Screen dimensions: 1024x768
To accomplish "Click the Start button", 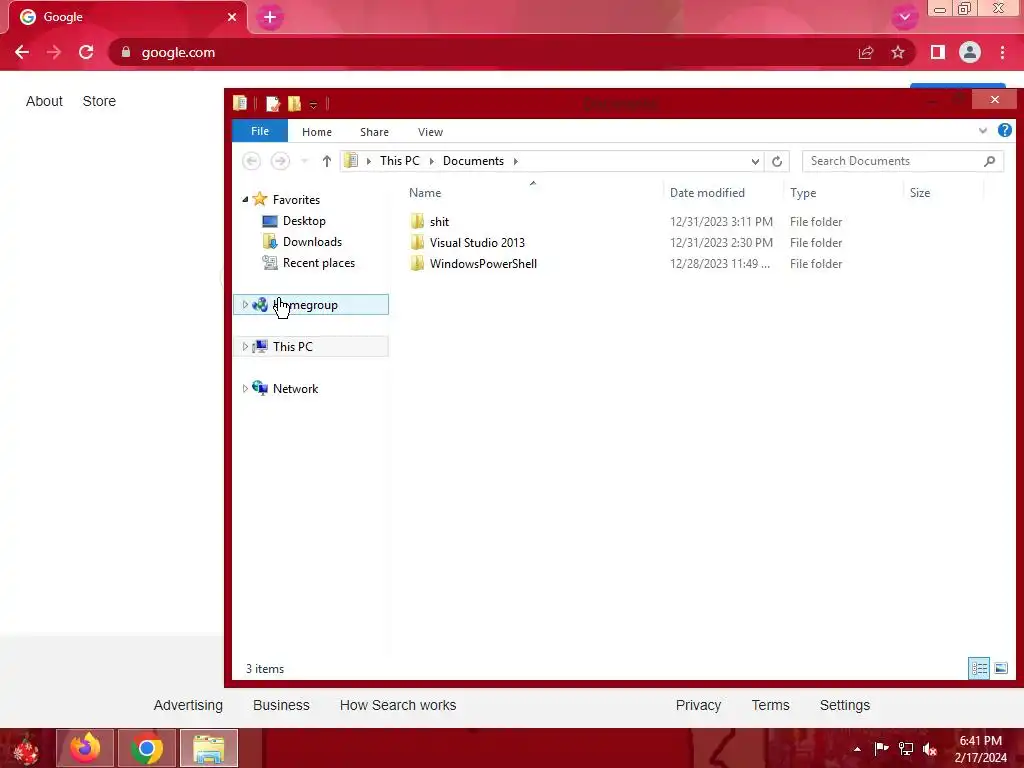I will 26,749.
